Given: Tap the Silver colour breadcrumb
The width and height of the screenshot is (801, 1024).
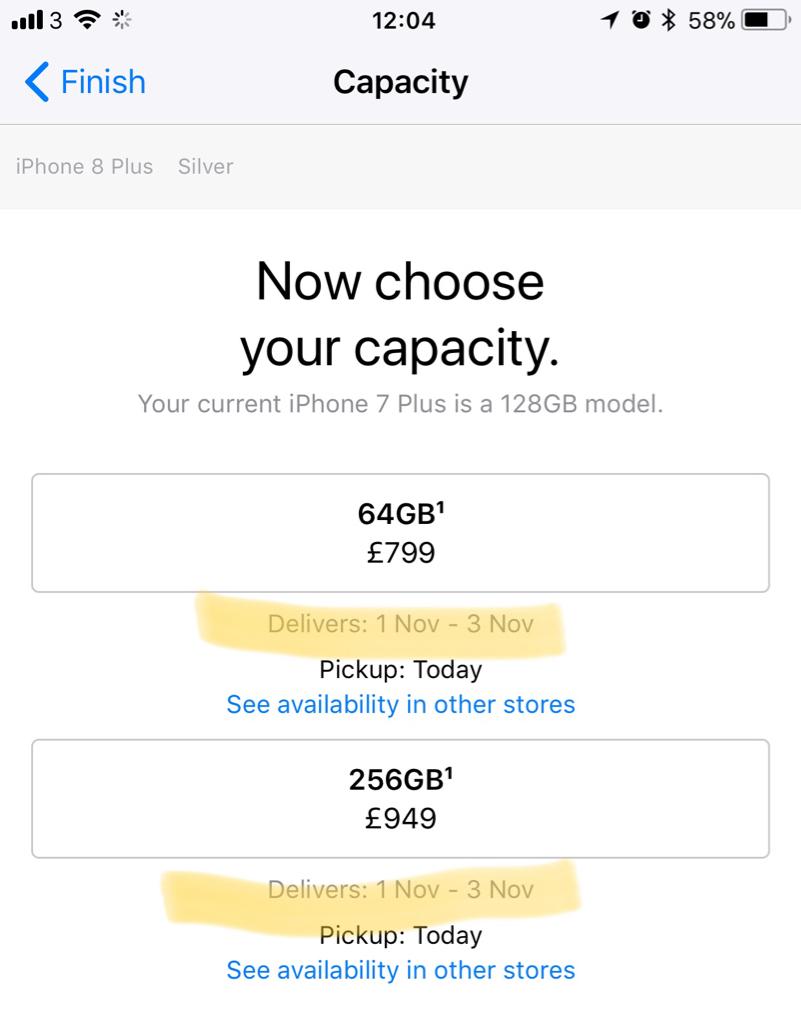Looking at the screenshot, I should pyautogui.click(x=205, y=167).
